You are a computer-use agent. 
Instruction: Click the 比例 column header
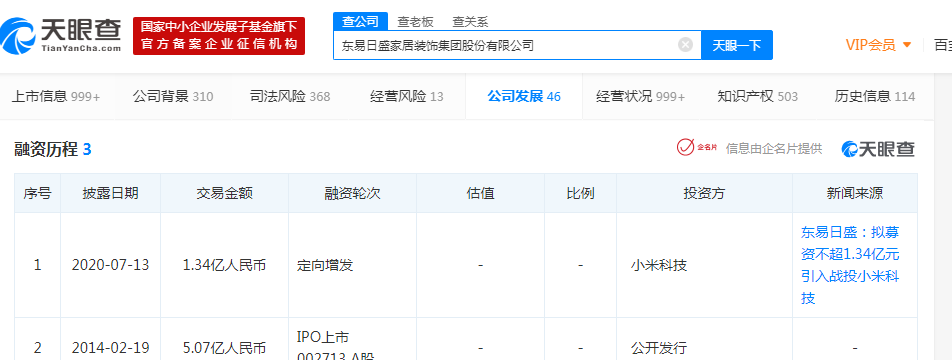tap(580, 193)
